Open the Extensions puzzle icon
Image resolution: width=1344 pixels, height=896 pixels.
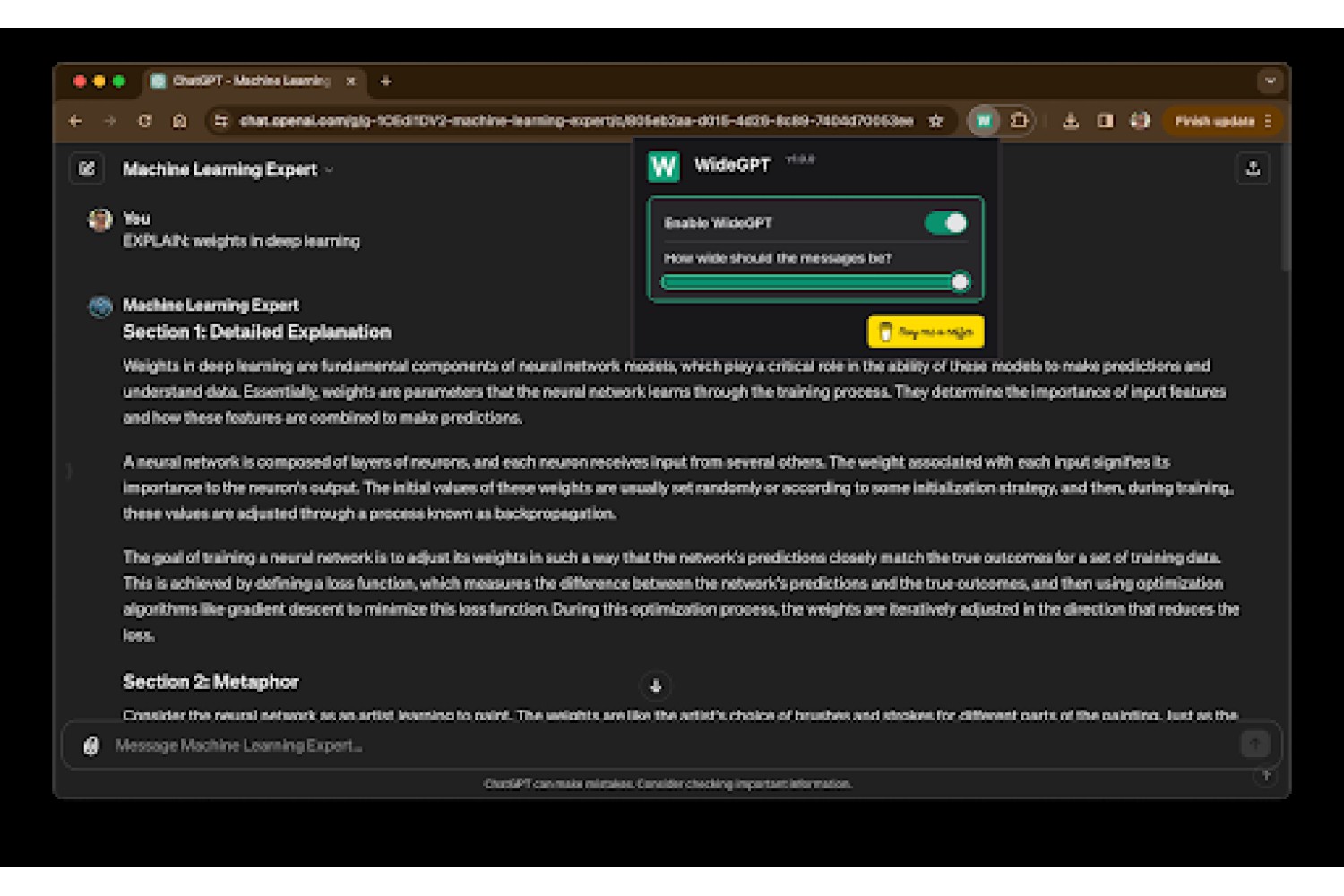pos(1019,121)
